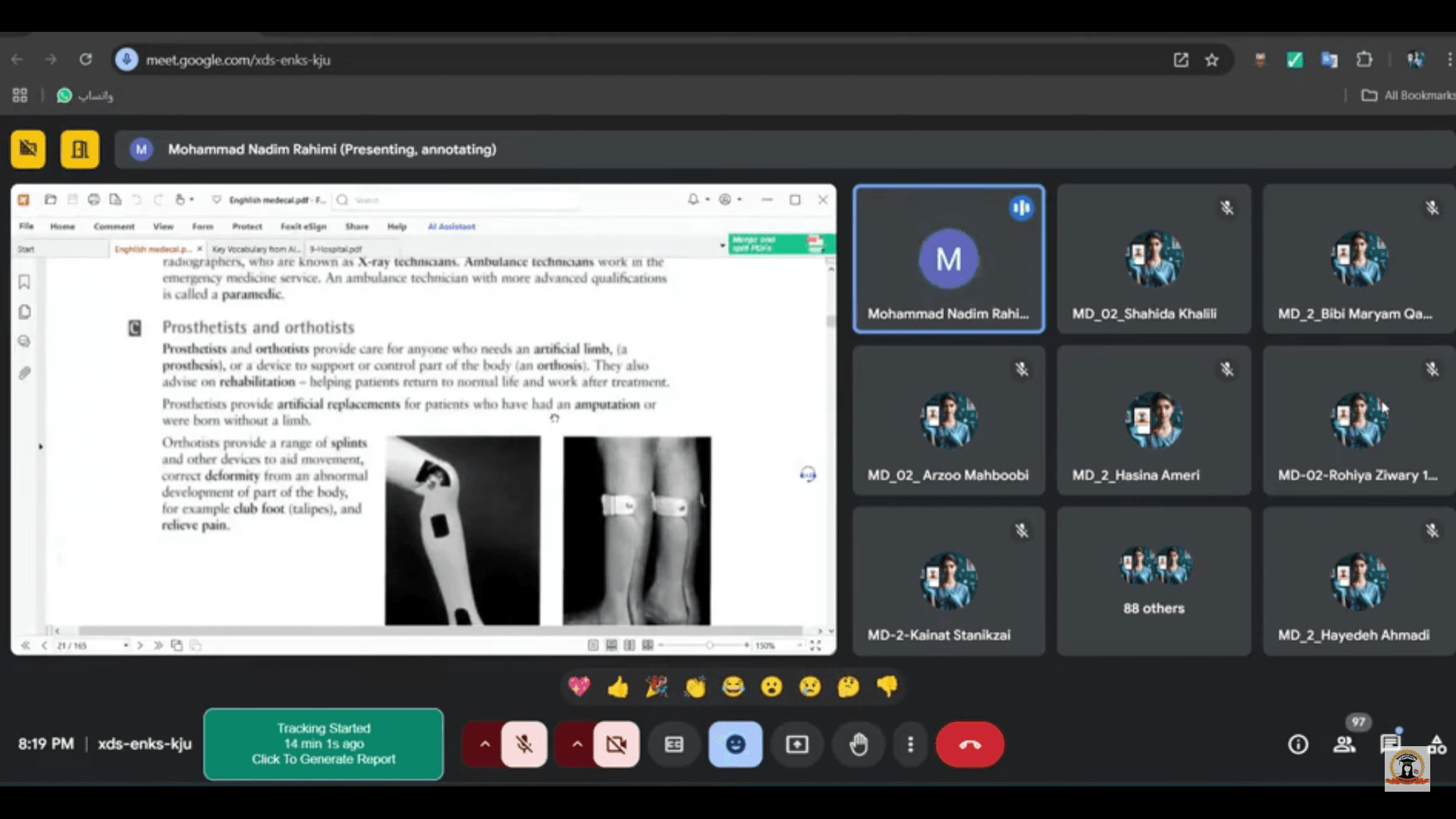Open more options three-dot menu

point(910,745)
